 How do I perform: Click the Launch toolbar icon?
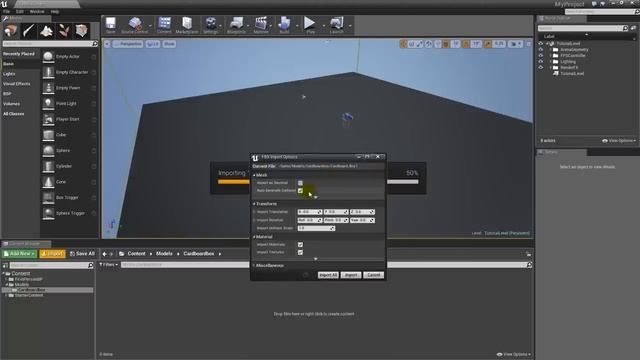[x=336, y=25]
